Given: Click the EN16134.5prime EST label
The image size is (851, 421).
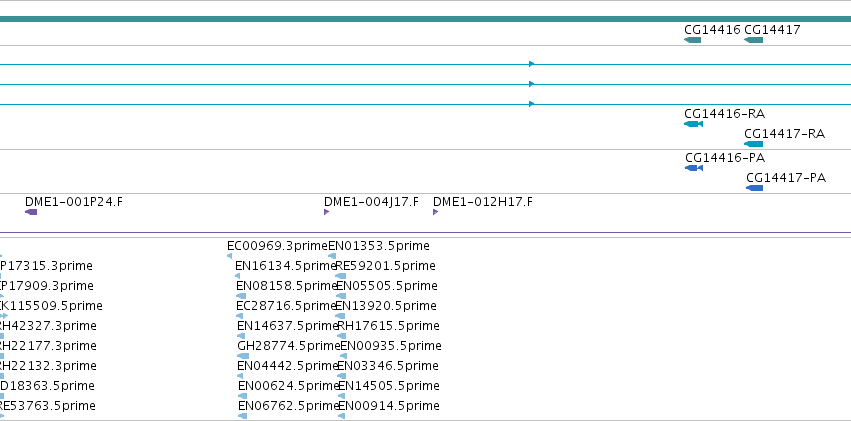Looking at the screenshot, I should (286, 266).
